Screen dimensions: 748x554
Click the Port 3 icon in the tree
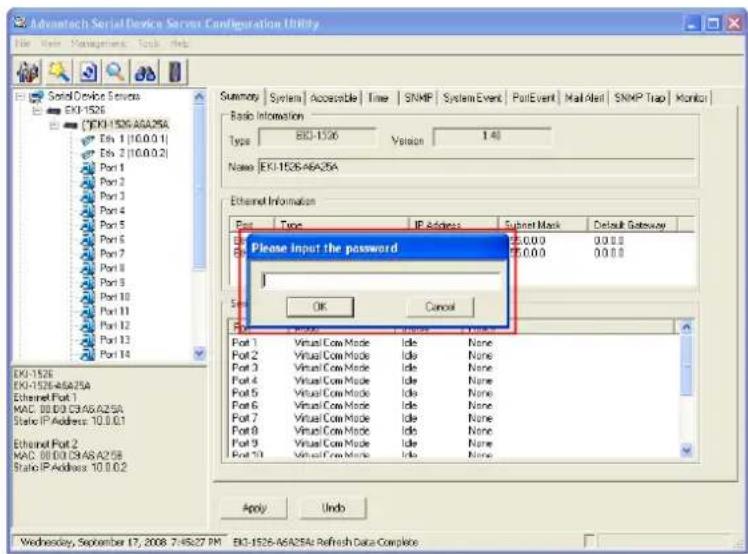pyautogui.click(x=88, y=197)
